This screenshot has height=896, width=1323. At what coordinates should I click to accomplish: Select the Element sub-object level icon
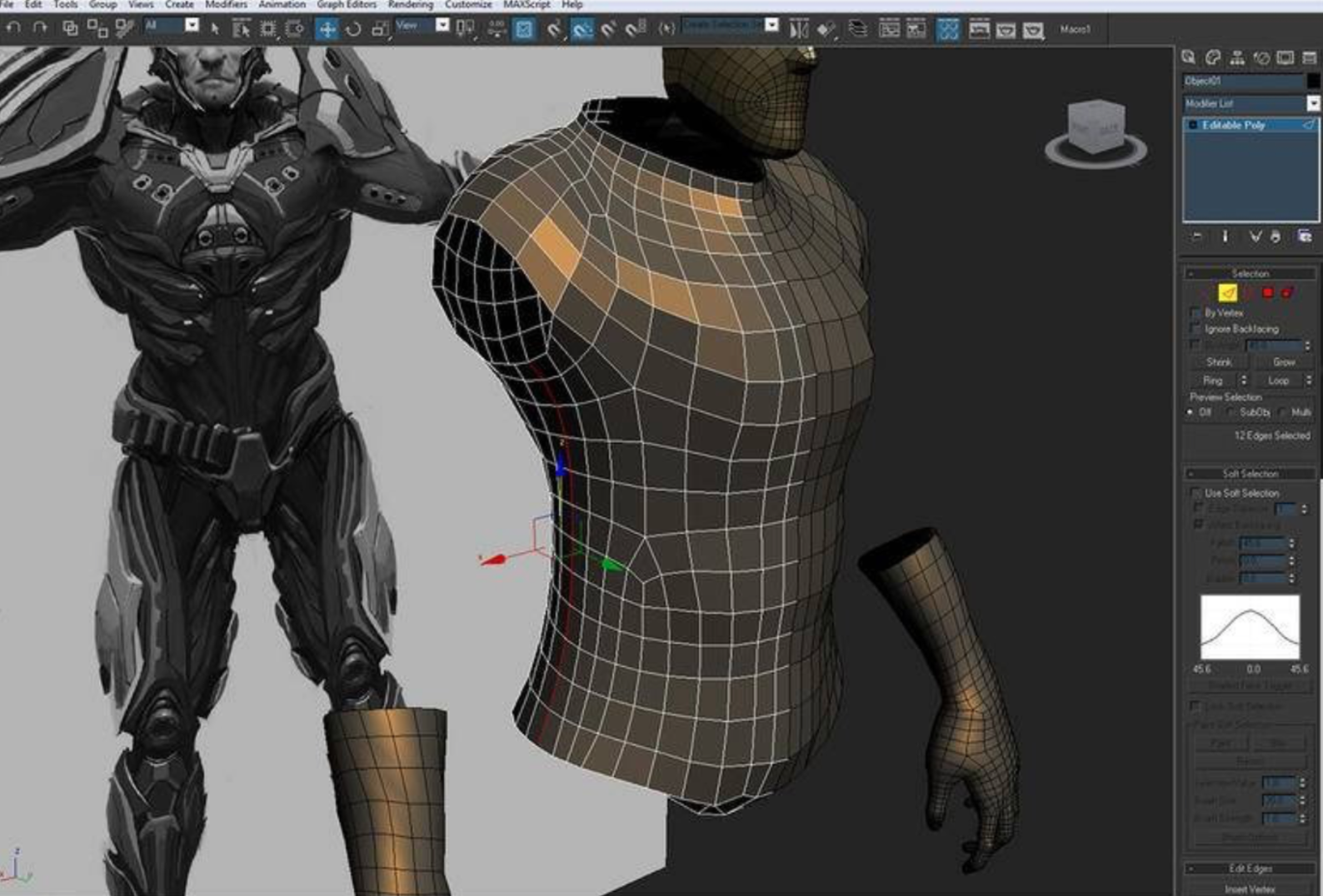(x=1288, y=292)
